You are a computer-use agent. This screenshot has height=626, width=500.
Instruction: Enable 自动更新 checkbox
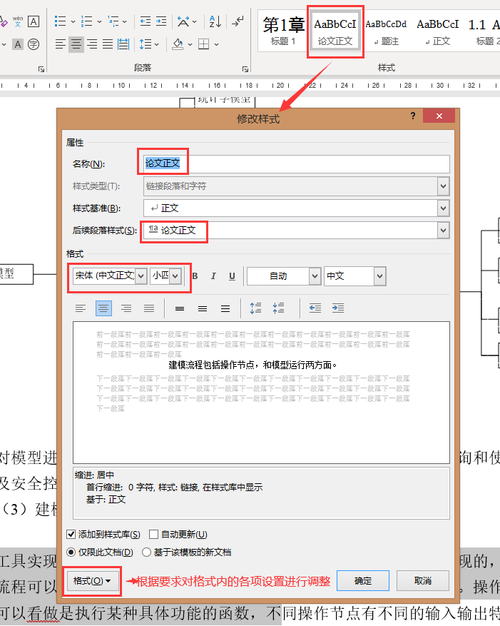click(x=154, y=534)
